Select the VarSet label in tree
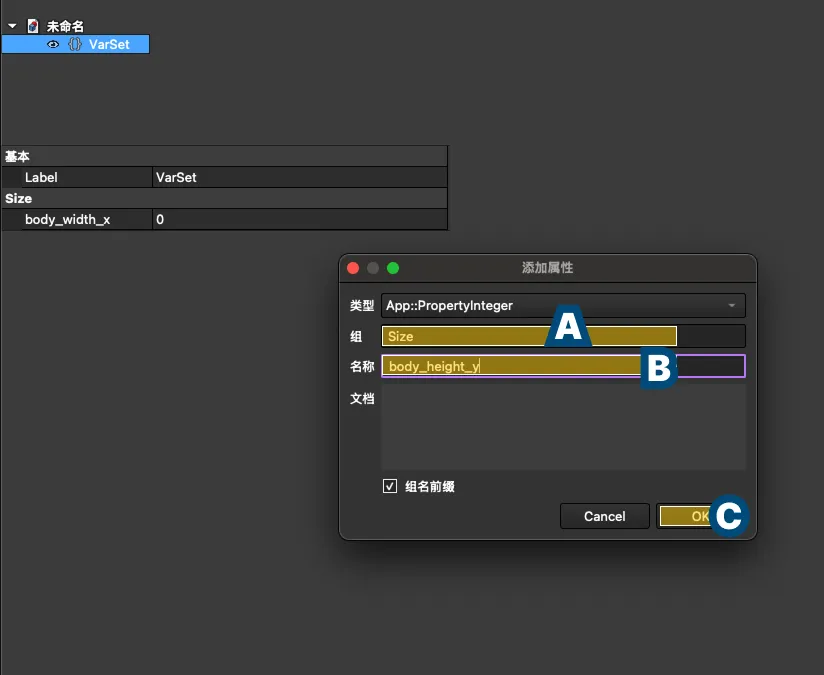The image size is (824, 675). (x=109, y=45)
